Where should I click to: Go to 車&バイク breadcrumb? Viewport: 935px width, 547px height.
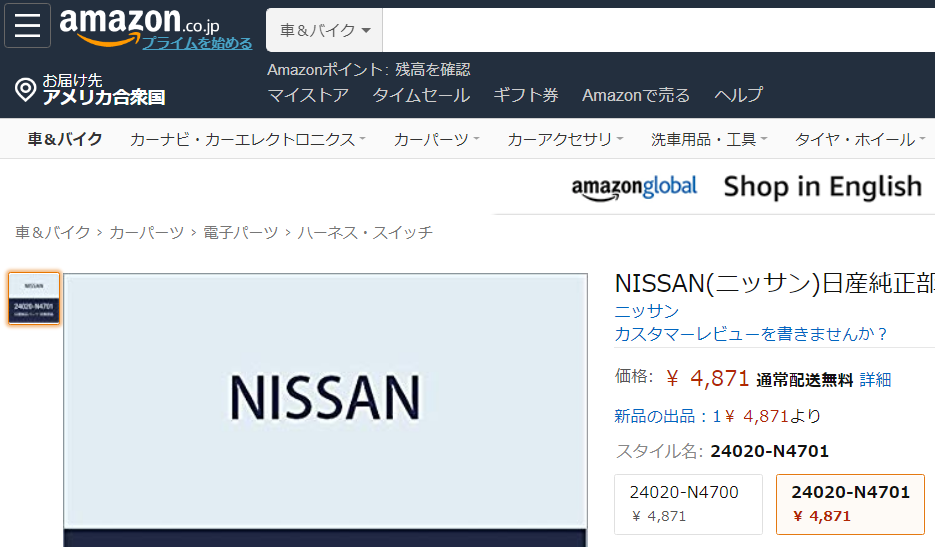[52, 232]
